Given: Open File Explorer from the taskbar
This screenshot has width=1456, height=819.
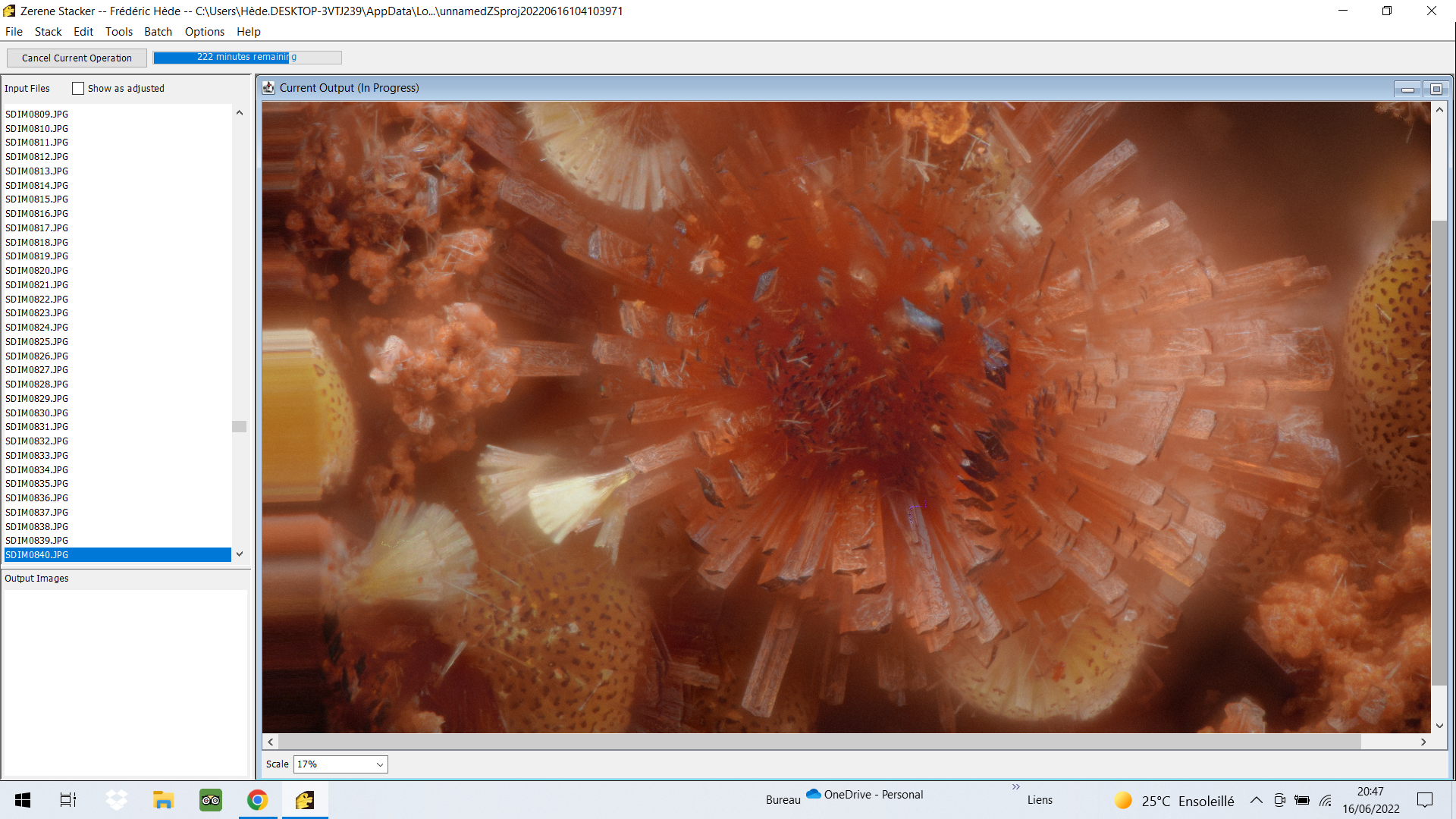Looking at the screenshot, I should 163,800.
